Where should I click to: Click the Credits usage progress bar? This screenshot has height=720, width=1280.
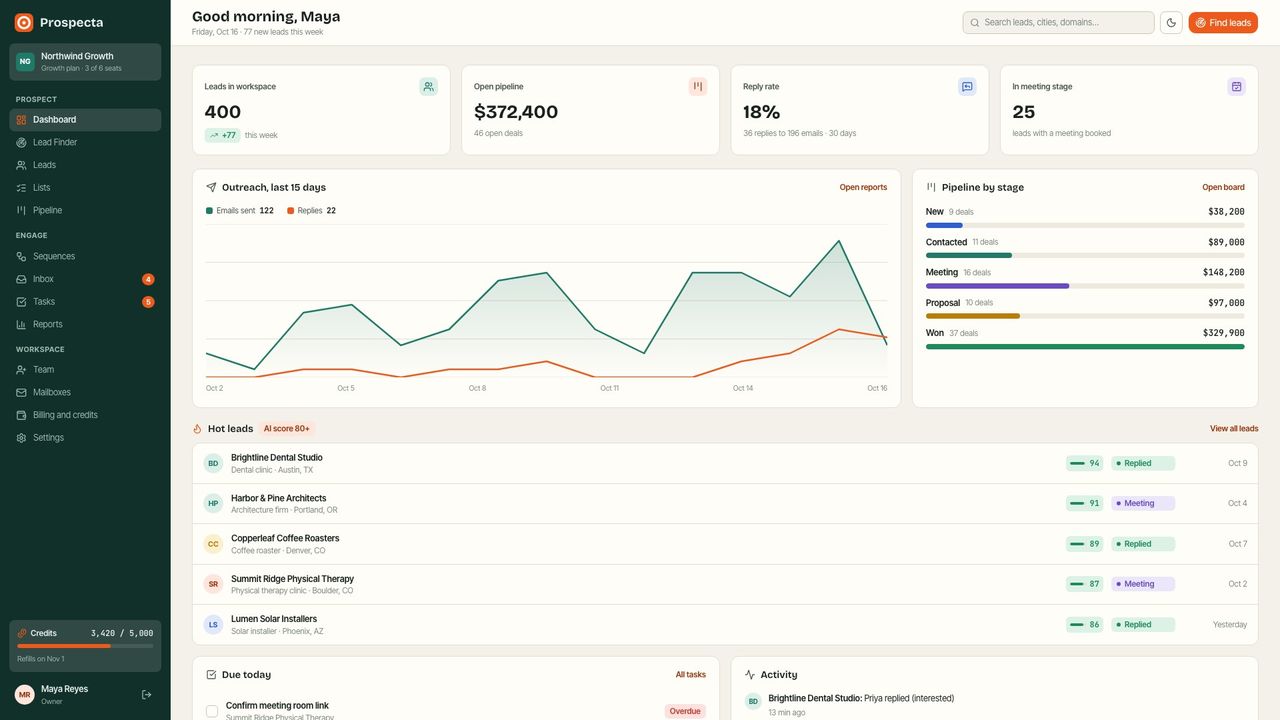pyautogui.click(x=85, y=646)
